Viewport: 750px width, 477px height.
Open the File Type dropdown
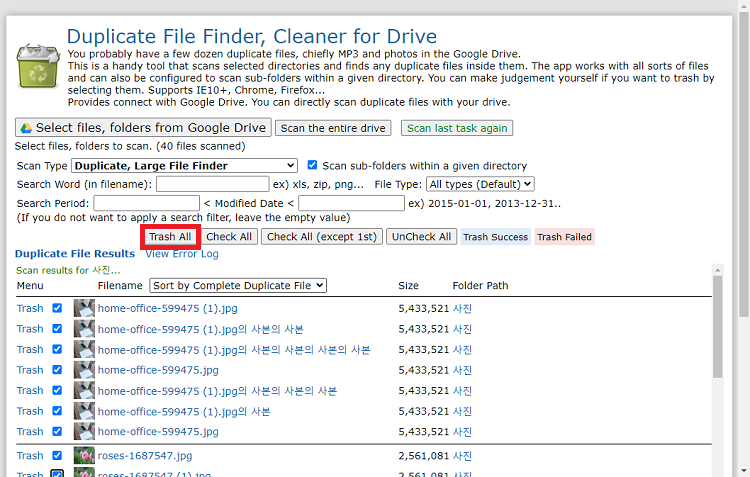[480, 184]
